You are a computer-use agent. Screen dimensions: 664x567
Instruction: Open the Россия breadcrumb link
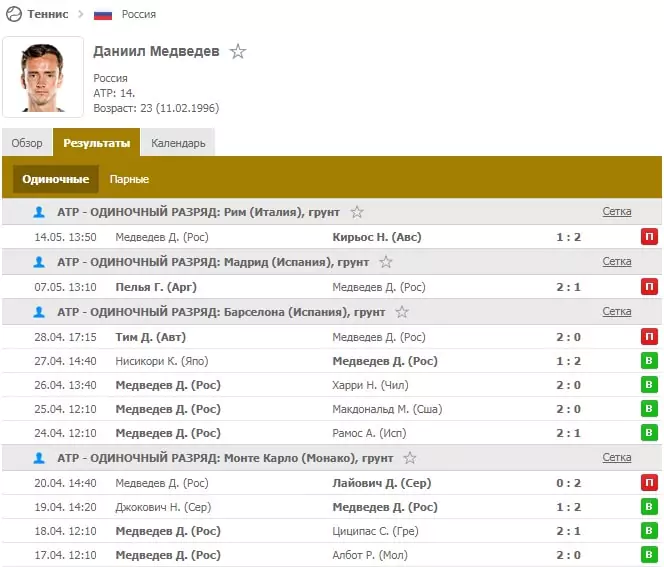click(x=139, y=14)
